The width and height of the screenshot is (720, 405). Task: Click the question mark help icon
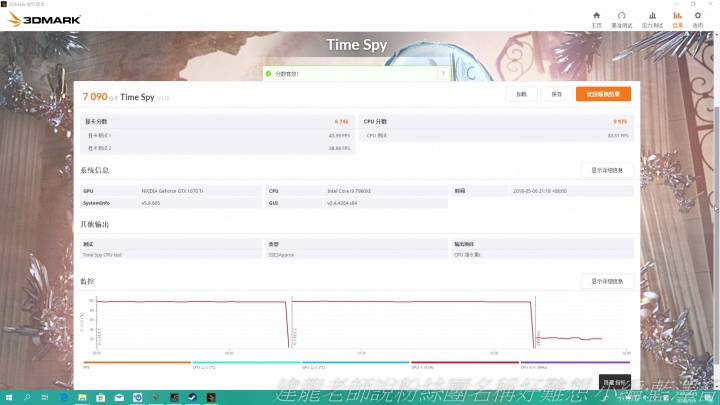[x=443, y=73]
